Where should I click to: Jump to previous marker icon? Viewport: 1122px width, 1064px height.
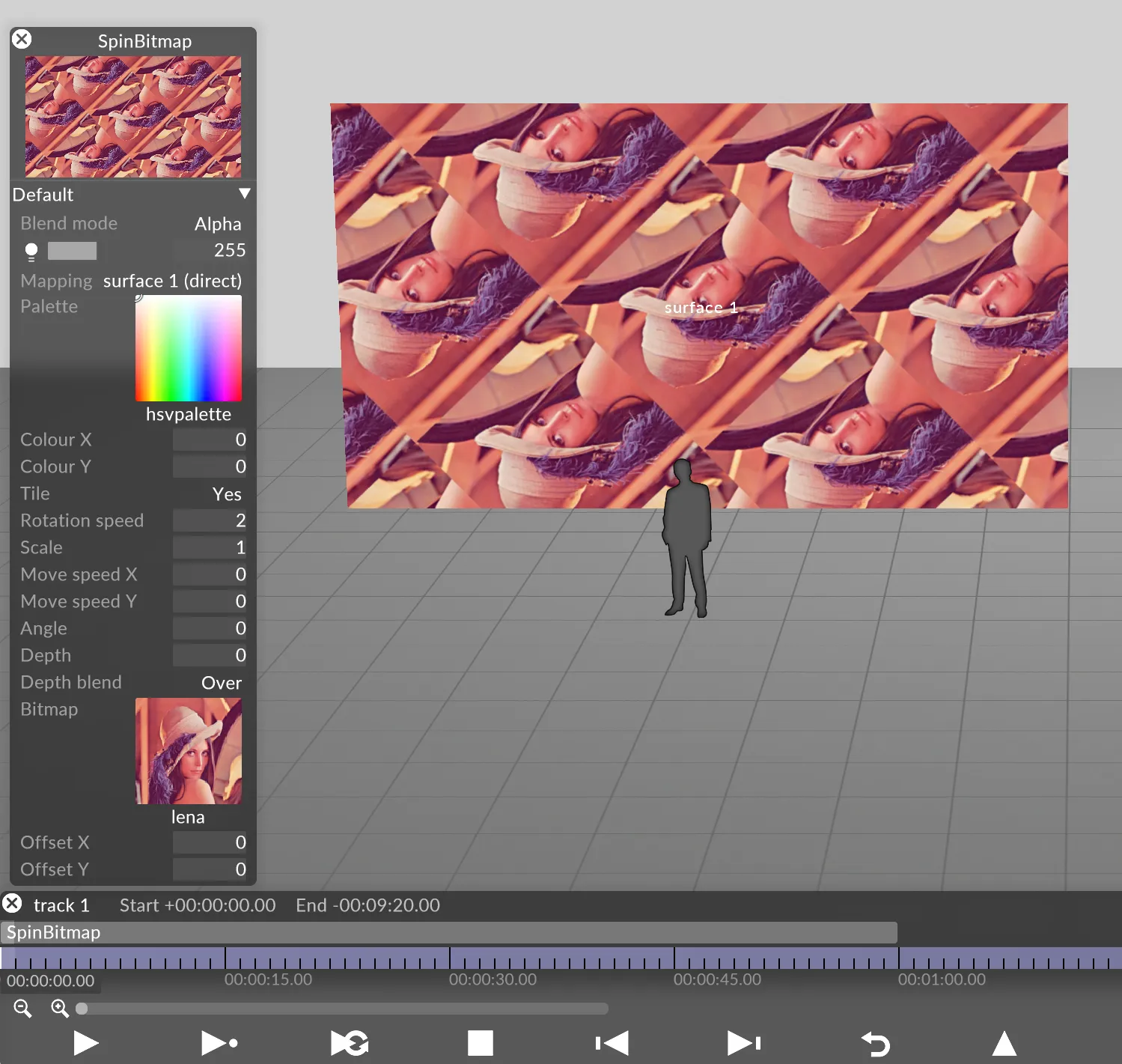611,1042
